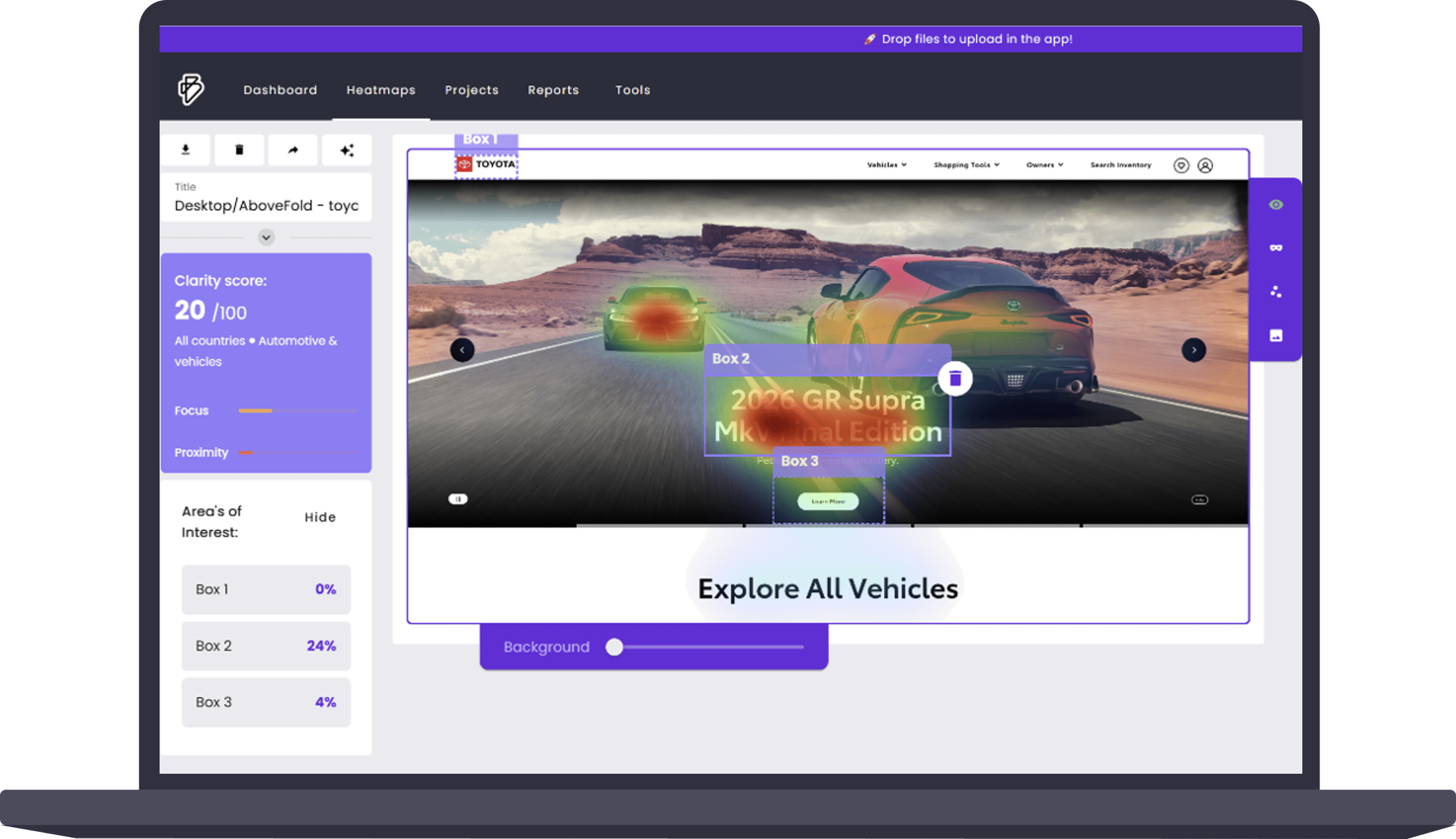
Task: Expand the chevron below the title
Action: click(266, 237)
